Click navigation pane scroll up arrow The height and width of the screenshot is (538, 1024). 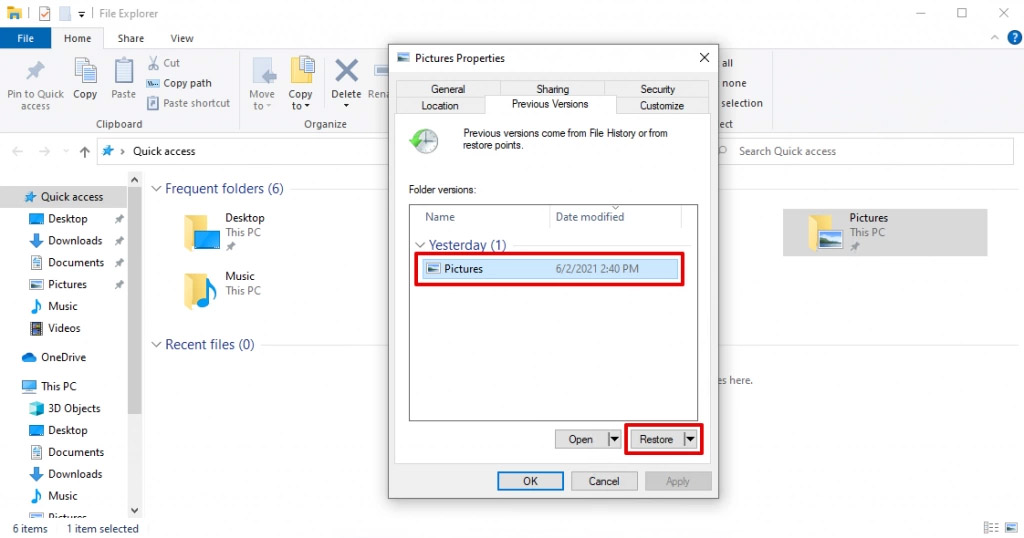pyautogui.click(x=135, y=180)
